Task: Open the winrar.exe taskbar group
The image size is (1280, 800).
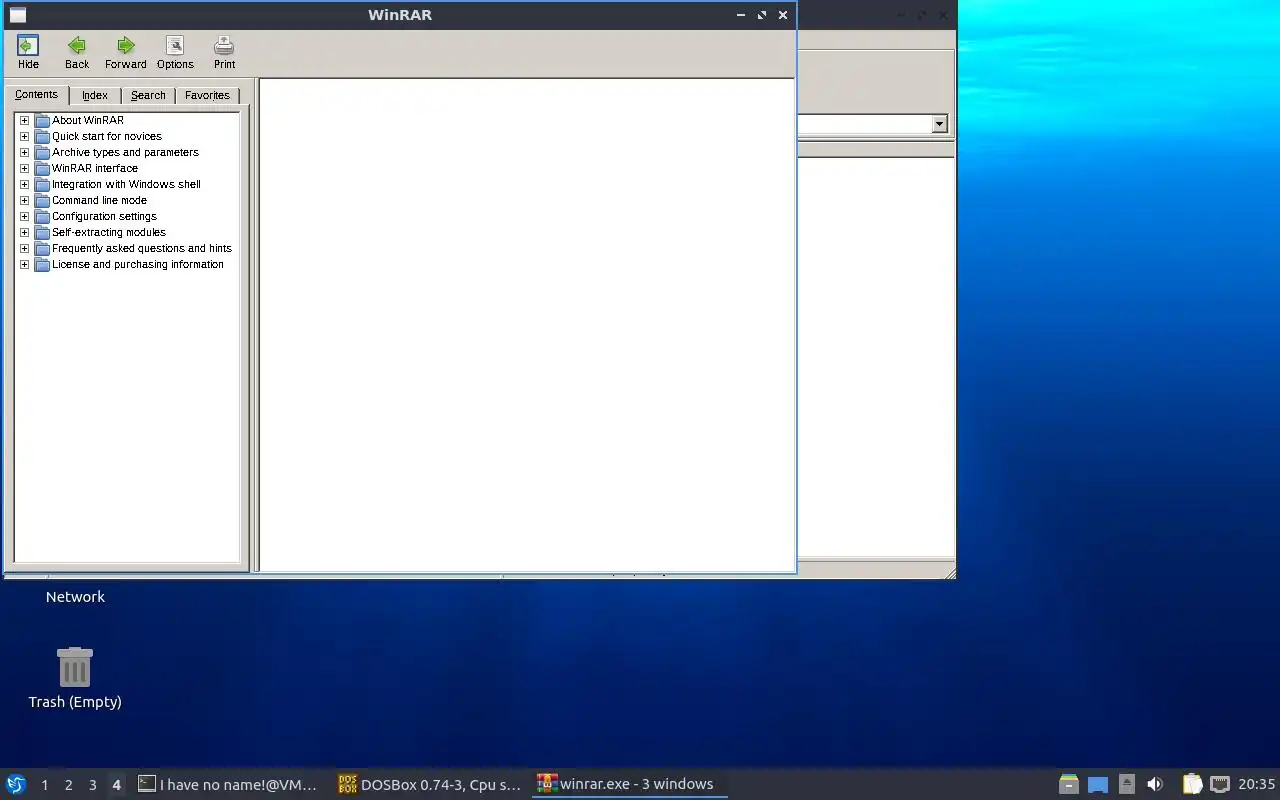Action: (628, 784)
